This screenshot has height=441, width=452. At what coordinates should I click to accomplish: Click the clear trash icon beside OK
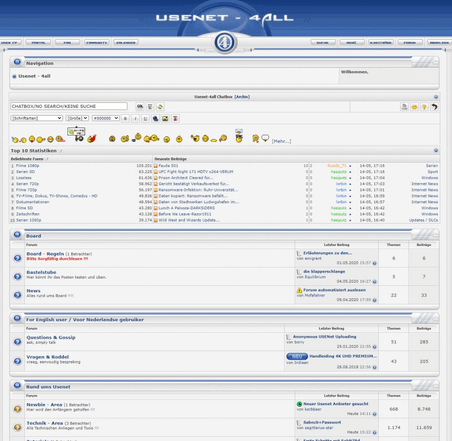click(x=150, y=107)
